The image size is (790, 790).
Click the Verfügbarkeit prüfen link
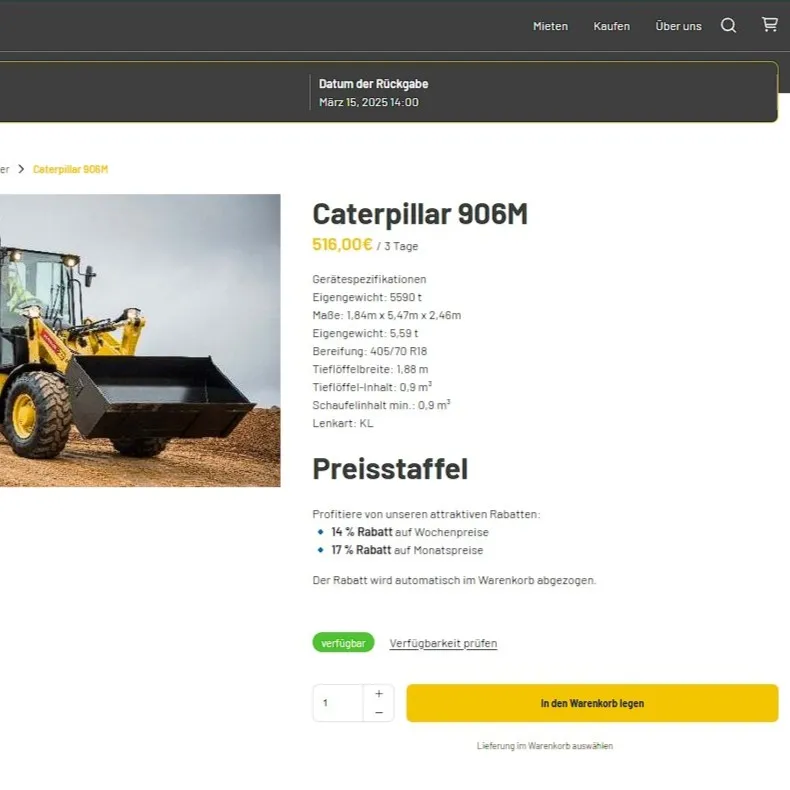coord(443,643)
